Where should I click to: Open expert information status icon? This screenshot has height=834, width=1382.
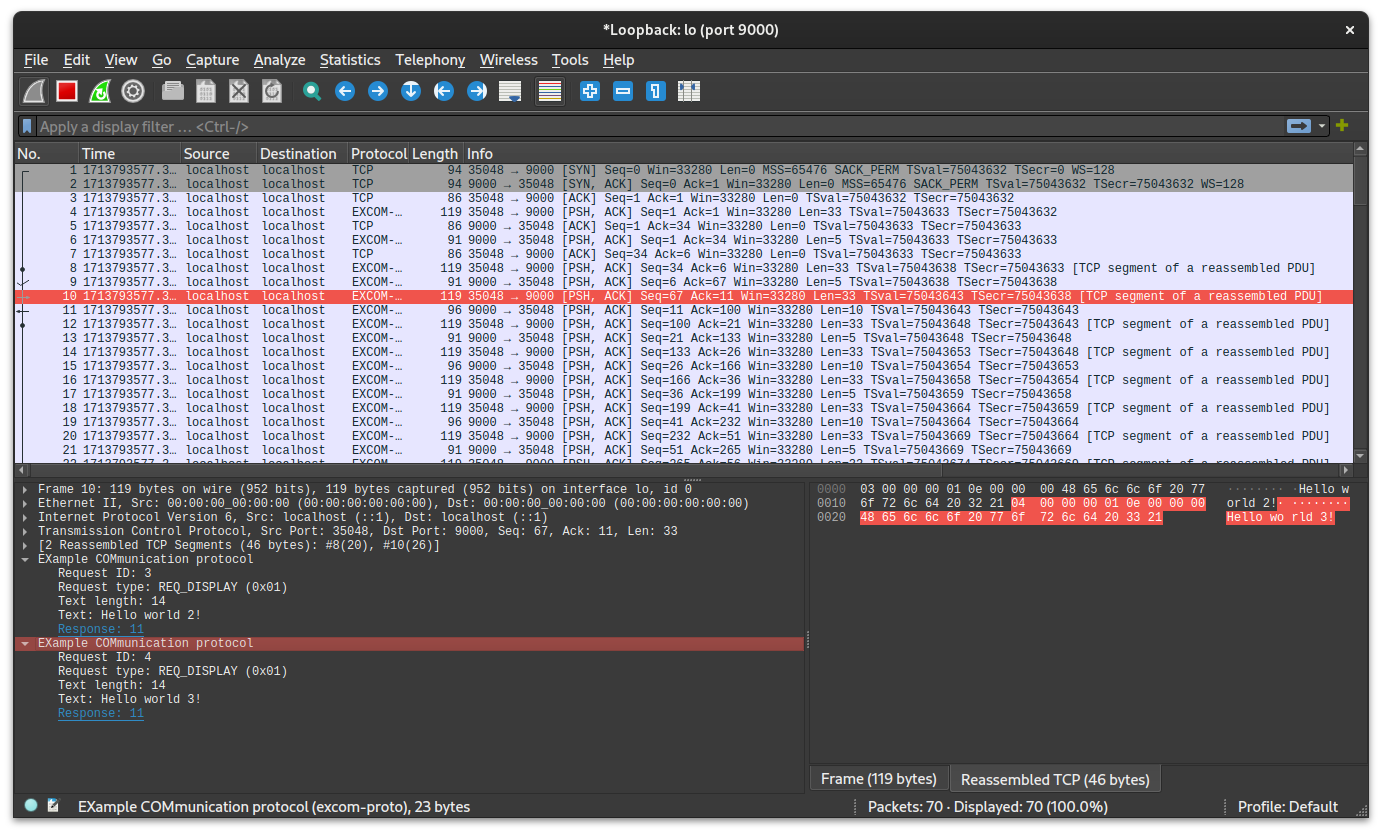pos(31,805)
